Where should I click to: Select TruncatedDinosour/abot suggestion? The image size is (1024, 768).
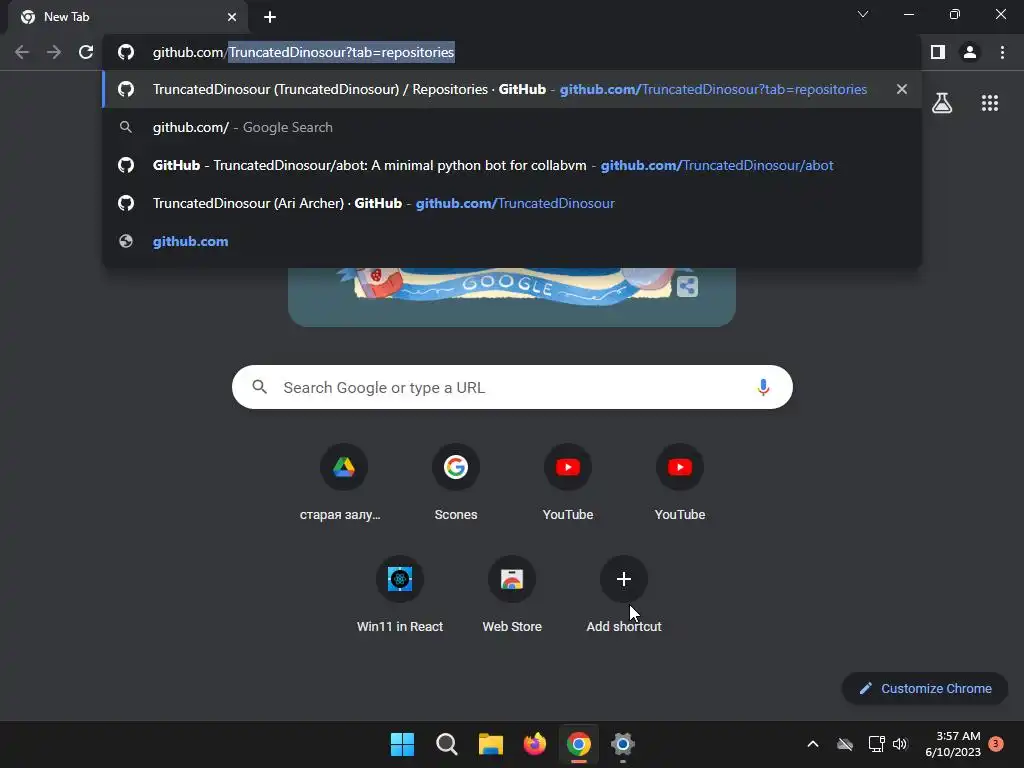(x=512, y=165)
